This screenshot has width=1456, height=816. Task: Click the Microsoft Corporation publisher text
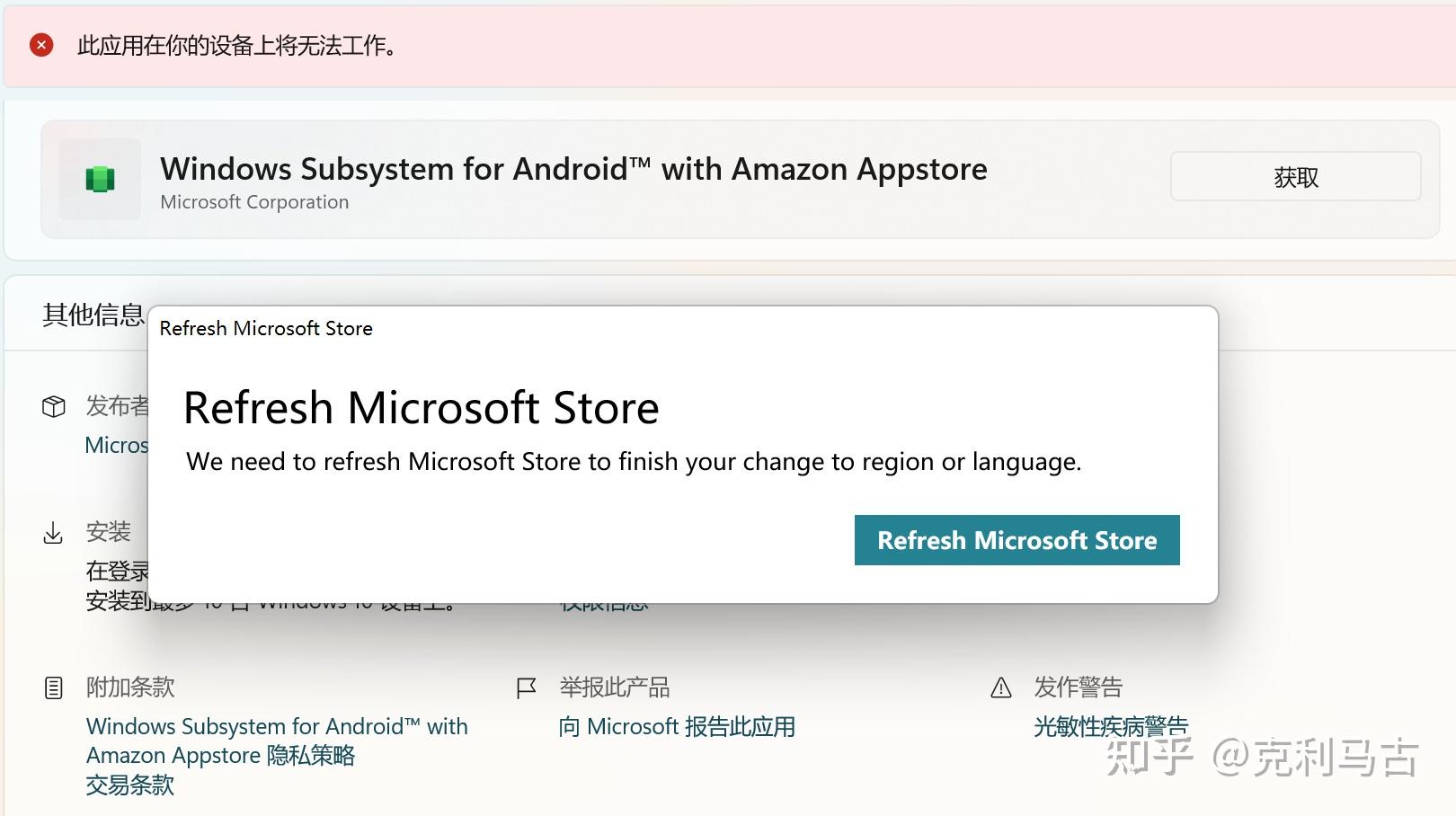[x=254, y=202]
